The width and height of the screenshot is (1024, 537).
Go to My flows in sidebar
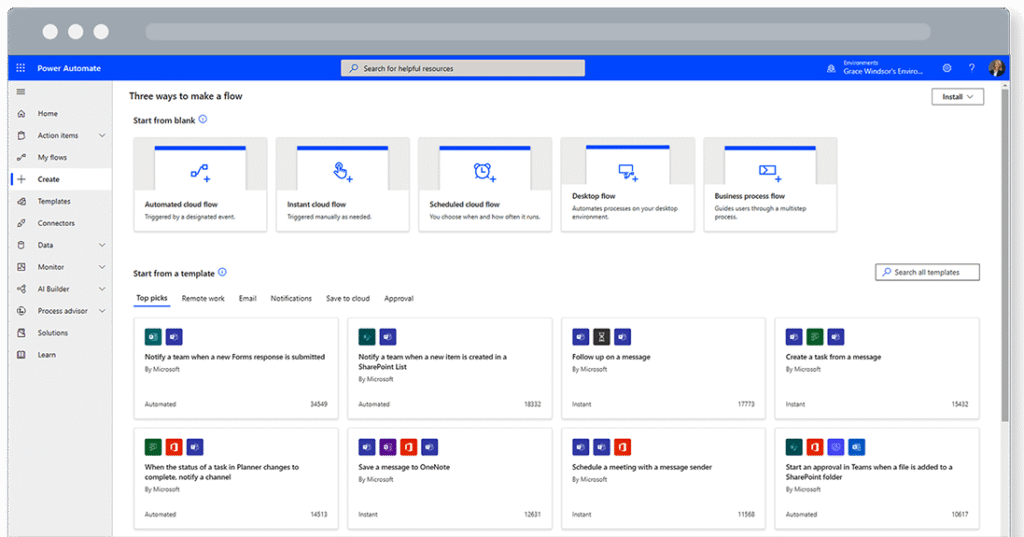(x=52, y=157)
